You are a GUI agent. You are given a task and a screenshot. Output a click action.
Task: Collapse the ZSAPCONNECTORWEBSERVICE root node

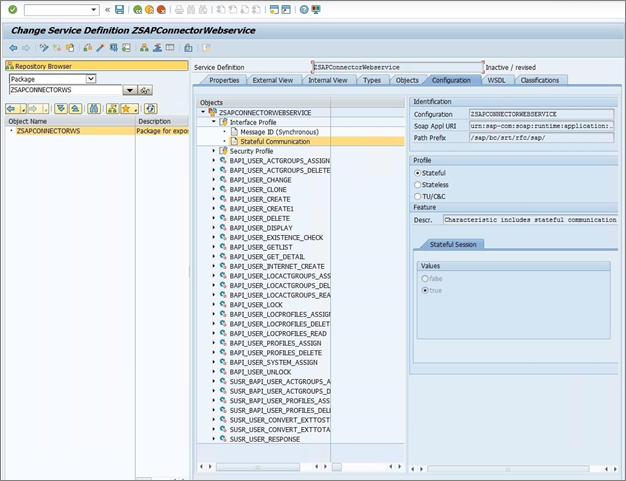[203, 113]
